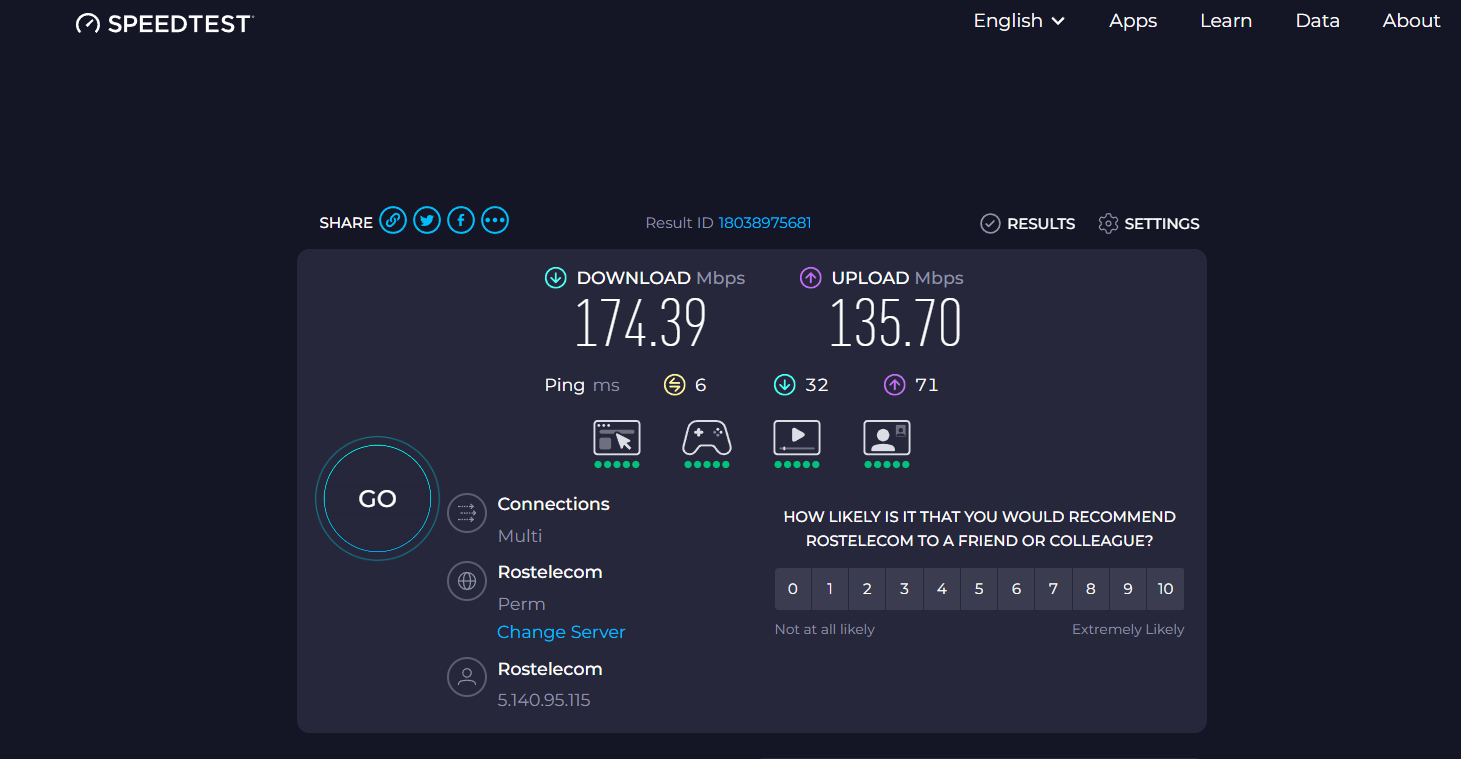This screenshot has width=1461, height=759.
Task: Rate recommendation as 1
Action: tap(830, 589)
